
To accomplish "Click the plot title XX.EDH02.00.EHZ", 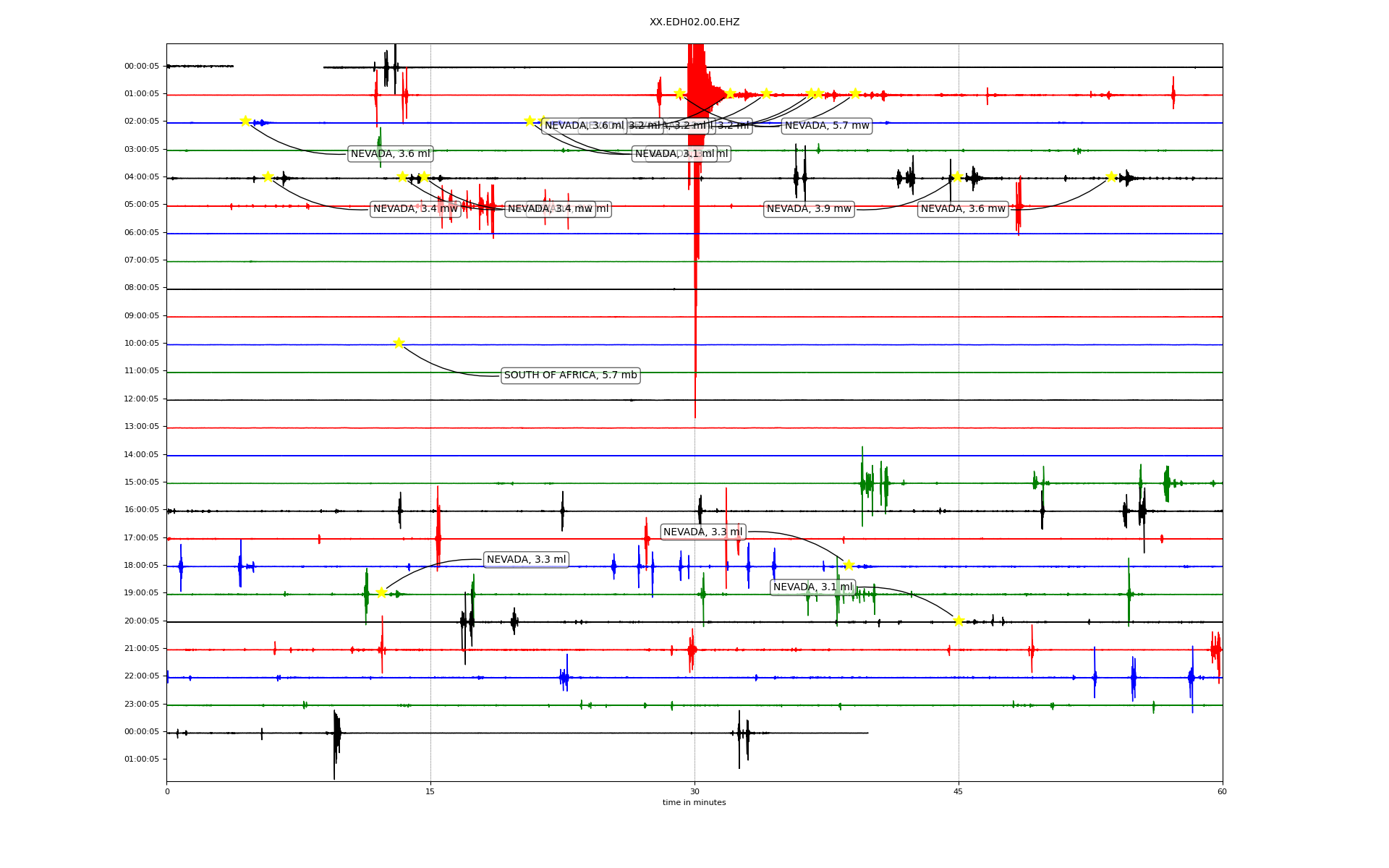I will (x=694, y=22).
